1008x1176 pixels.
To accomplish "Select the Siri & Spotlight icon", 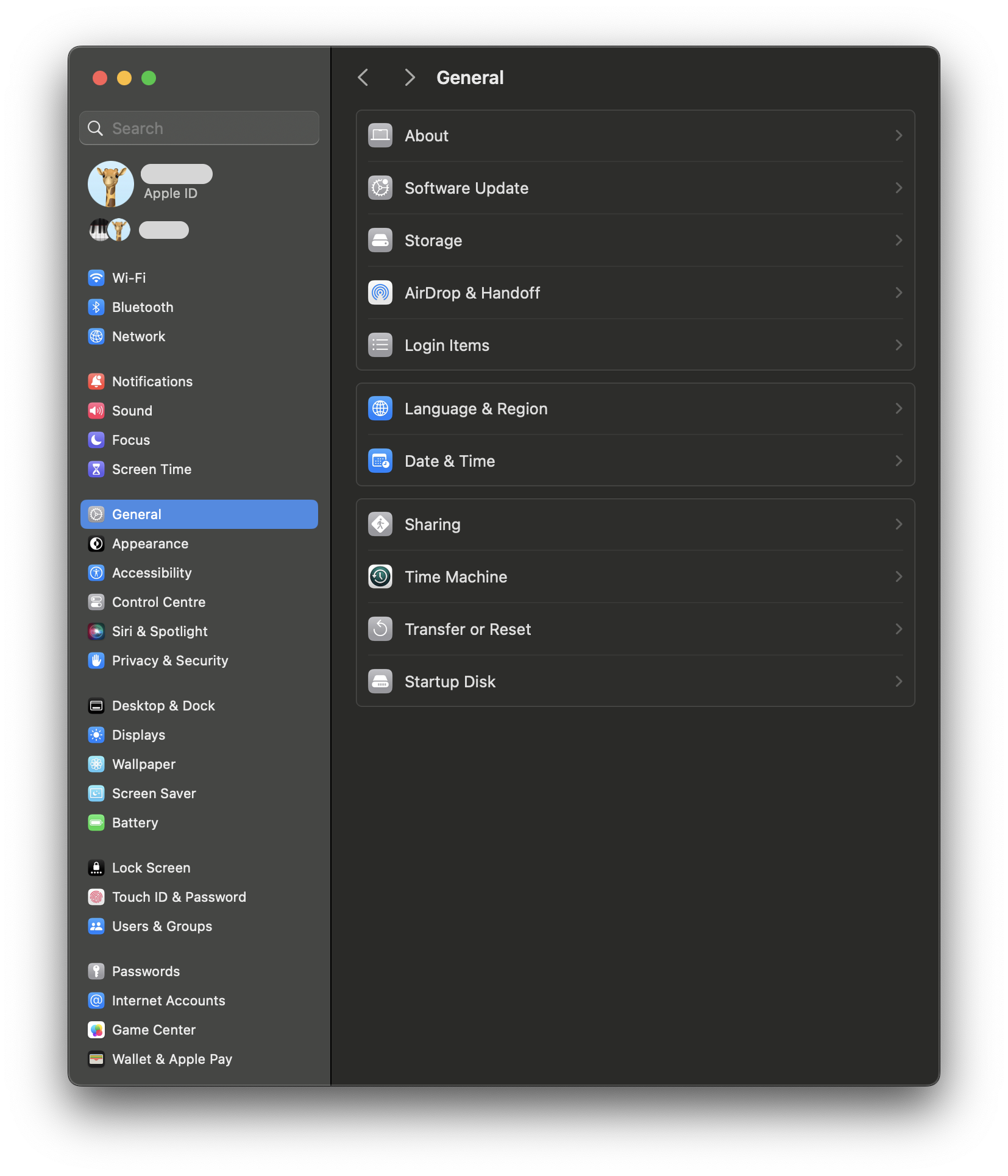I will coord(96,631).
